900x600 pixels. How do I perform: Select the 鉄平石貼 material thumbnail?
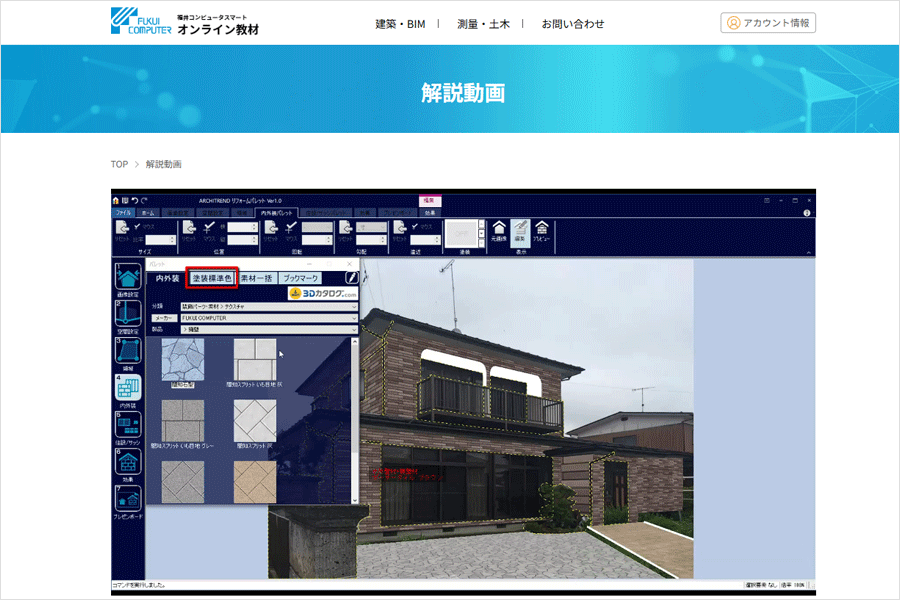(x=180, y=361)
